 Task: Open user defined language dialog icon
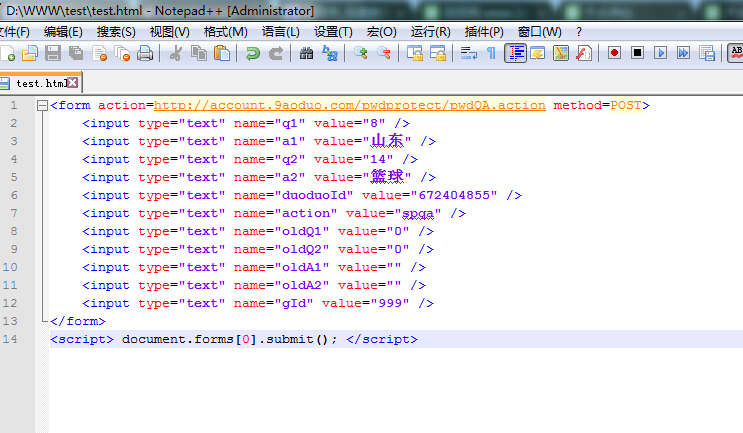tap(537, 53)
